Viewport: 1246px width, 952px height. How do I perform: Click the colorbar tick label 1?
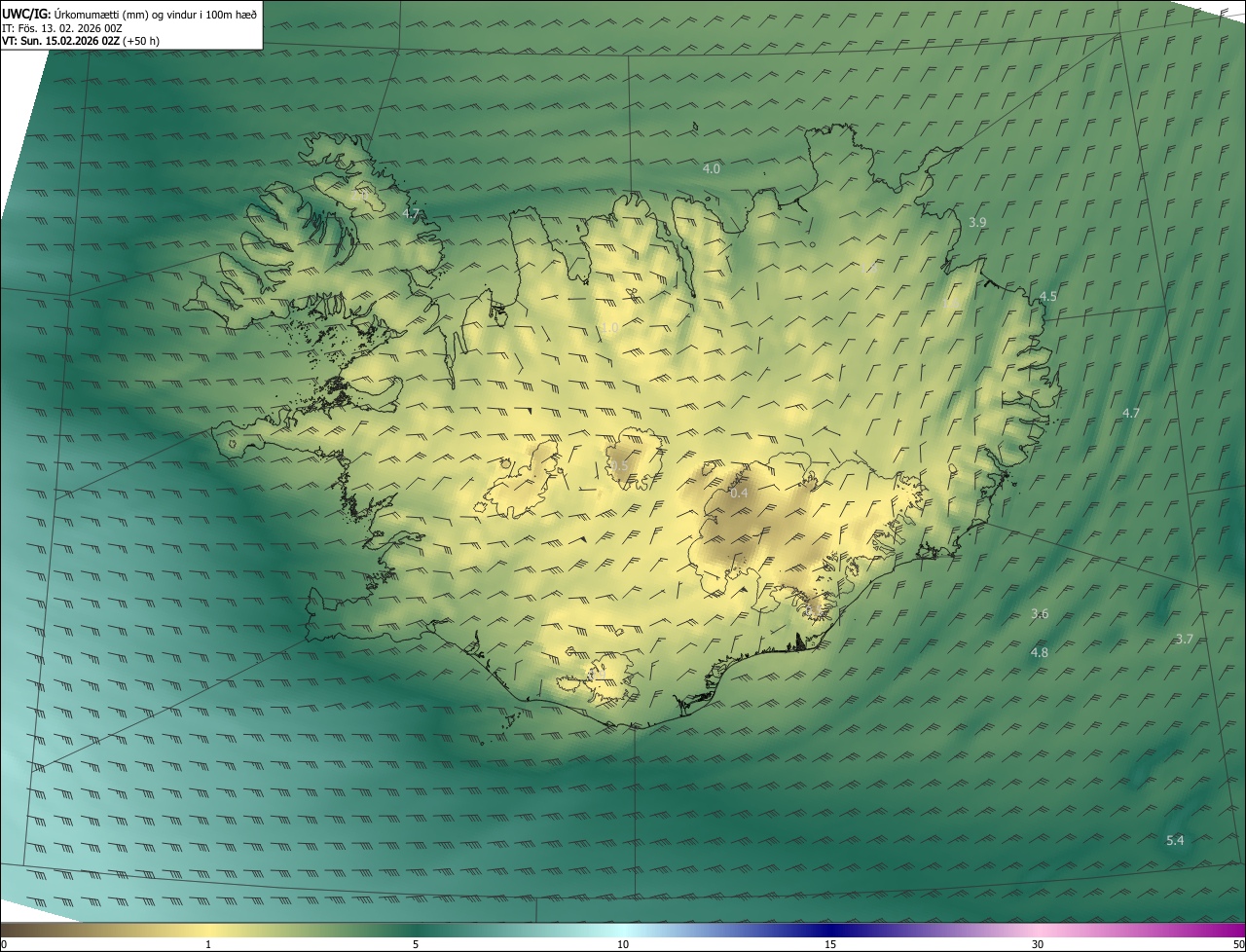[208, 944]
